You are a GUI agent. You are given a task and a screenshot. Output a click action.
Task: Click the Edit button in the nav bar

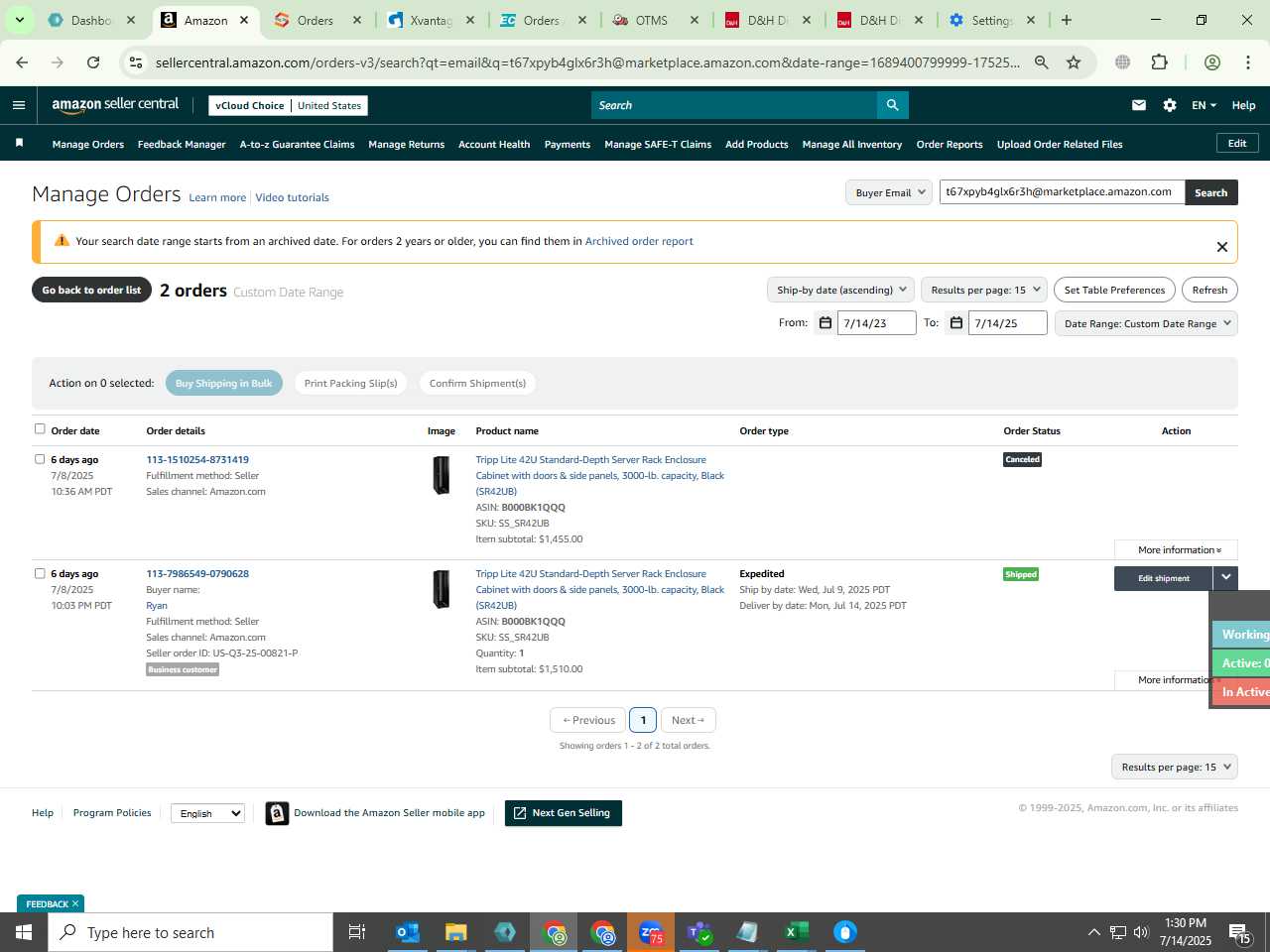1237,143
